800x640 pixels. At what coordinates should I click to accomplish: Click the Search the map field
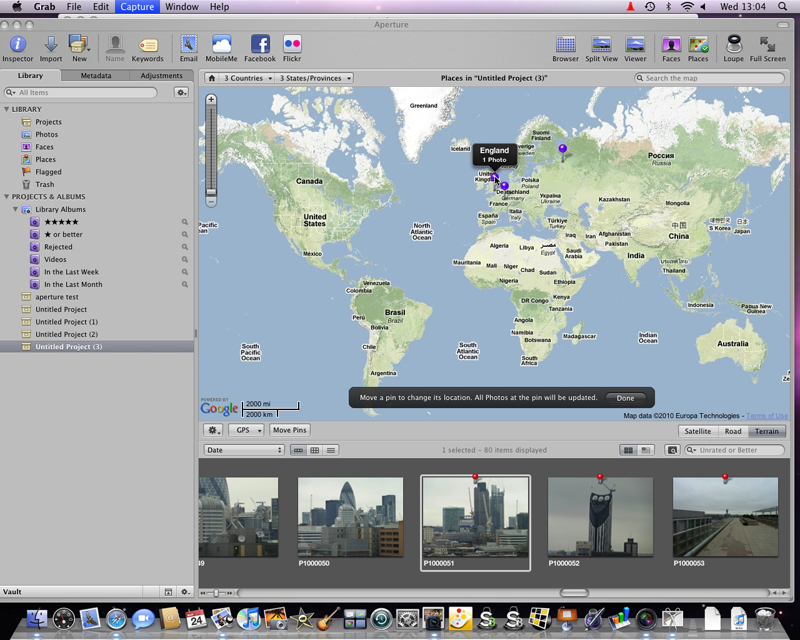coord(709,78)
